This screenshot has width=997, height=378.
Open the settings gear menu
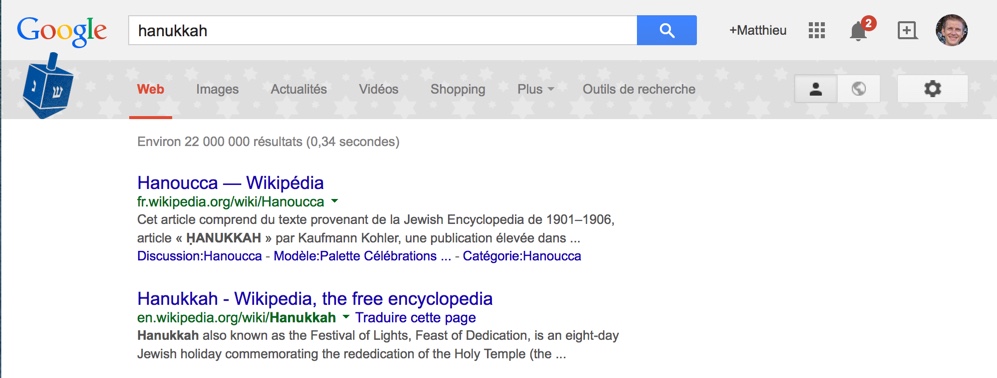click(932, 89)
